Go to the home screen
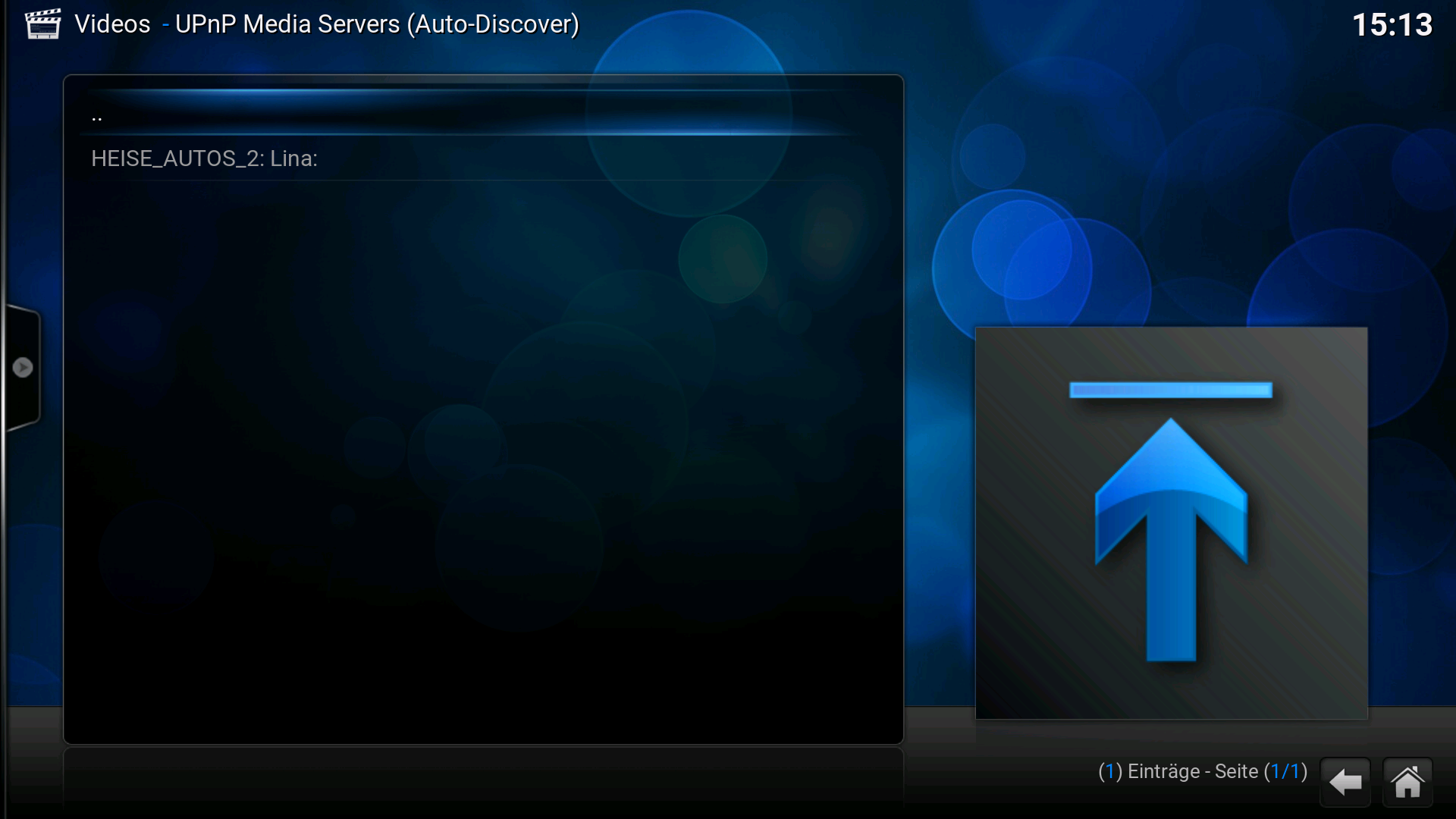The height and width of the screenshot is (819, 1456). pyautogui.click(x=1407, y=782)
